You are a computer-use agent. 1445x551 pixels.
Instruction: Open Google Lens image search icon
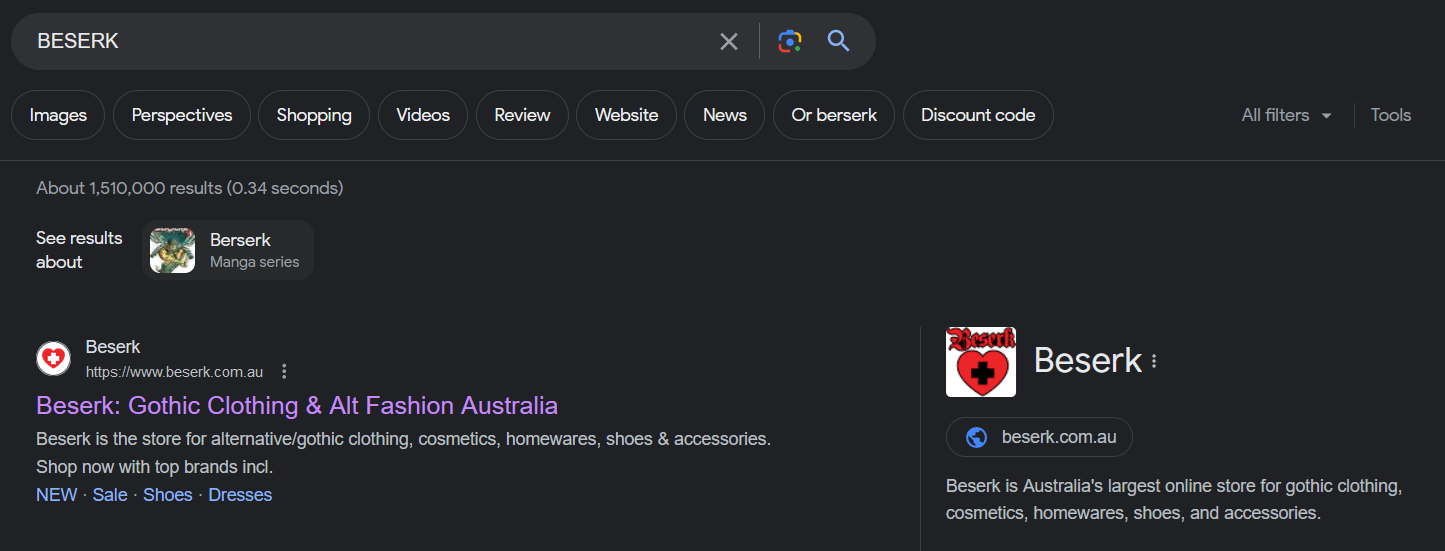[790, 41]
